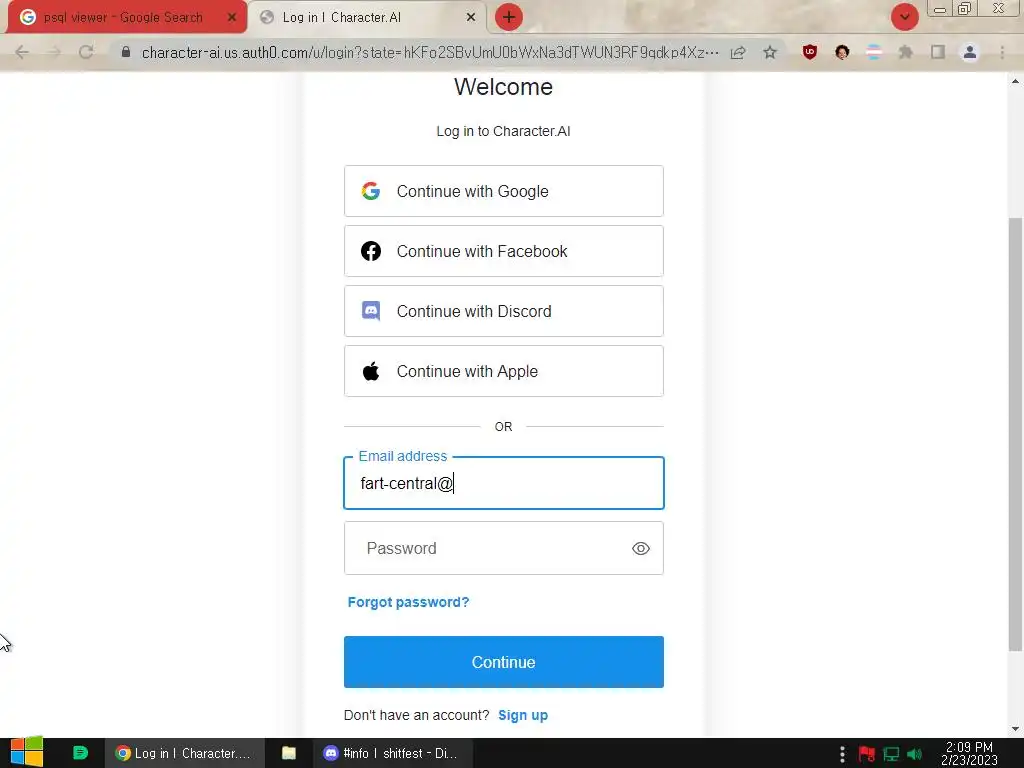
Task: Continue with Facebook
Action: (x=504, y=251)
